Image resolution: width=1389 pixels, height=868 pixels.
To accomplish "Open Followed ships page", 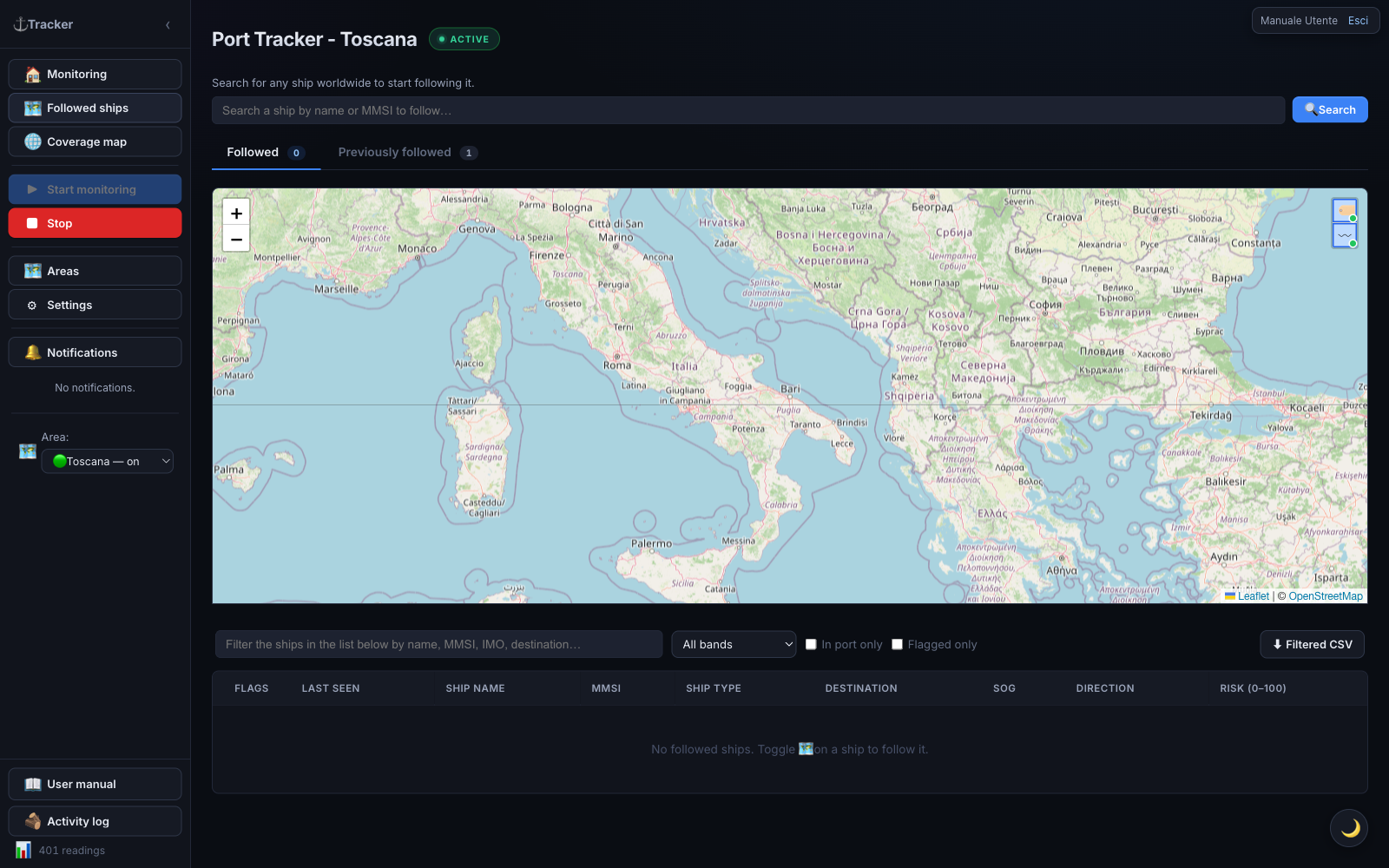I will click(x=95, y=108).
